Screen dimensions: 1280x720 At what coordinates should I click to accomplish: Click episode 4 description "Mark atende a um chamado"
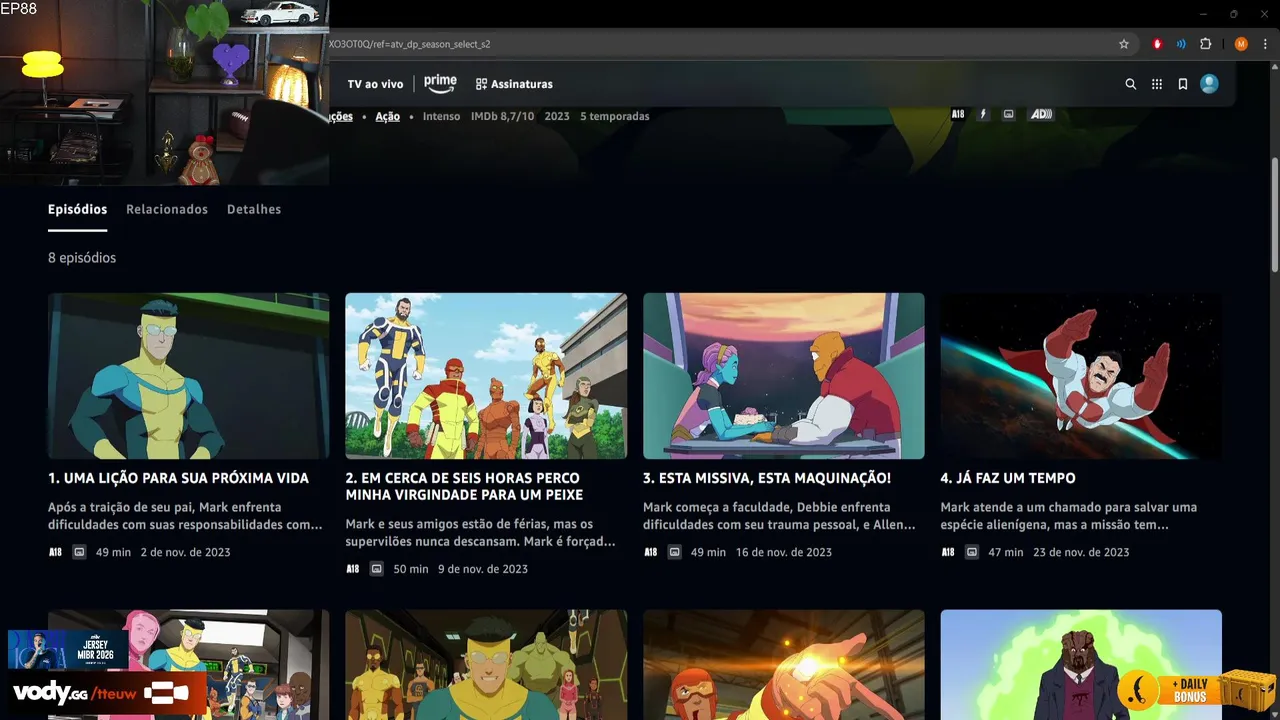click(1068, 516)
